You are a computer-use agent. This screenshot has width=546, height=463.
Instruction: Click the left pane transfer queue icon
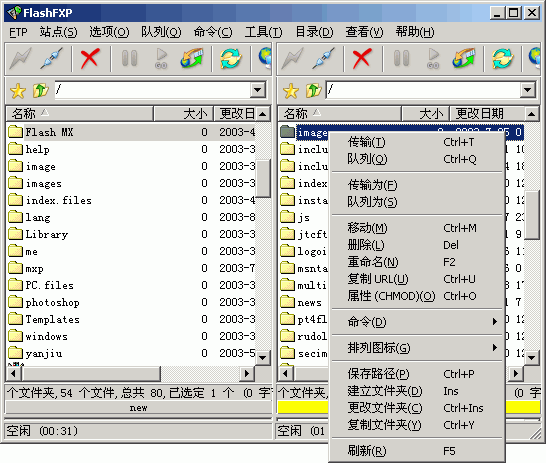[192, 58]
